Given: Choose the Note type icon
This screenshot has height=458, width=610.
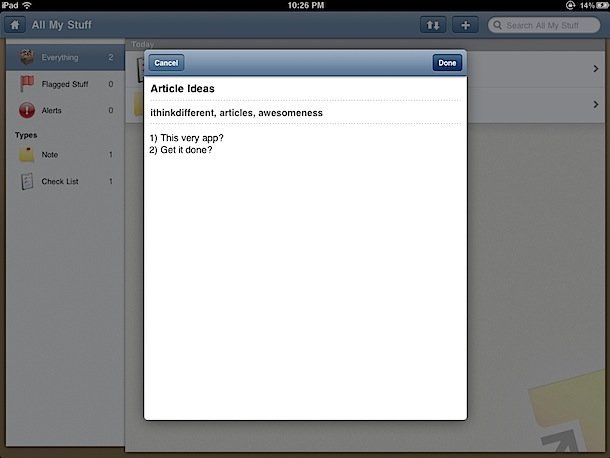Looking at the screenshot, I should pyautogui.click(x=26, y=155).
